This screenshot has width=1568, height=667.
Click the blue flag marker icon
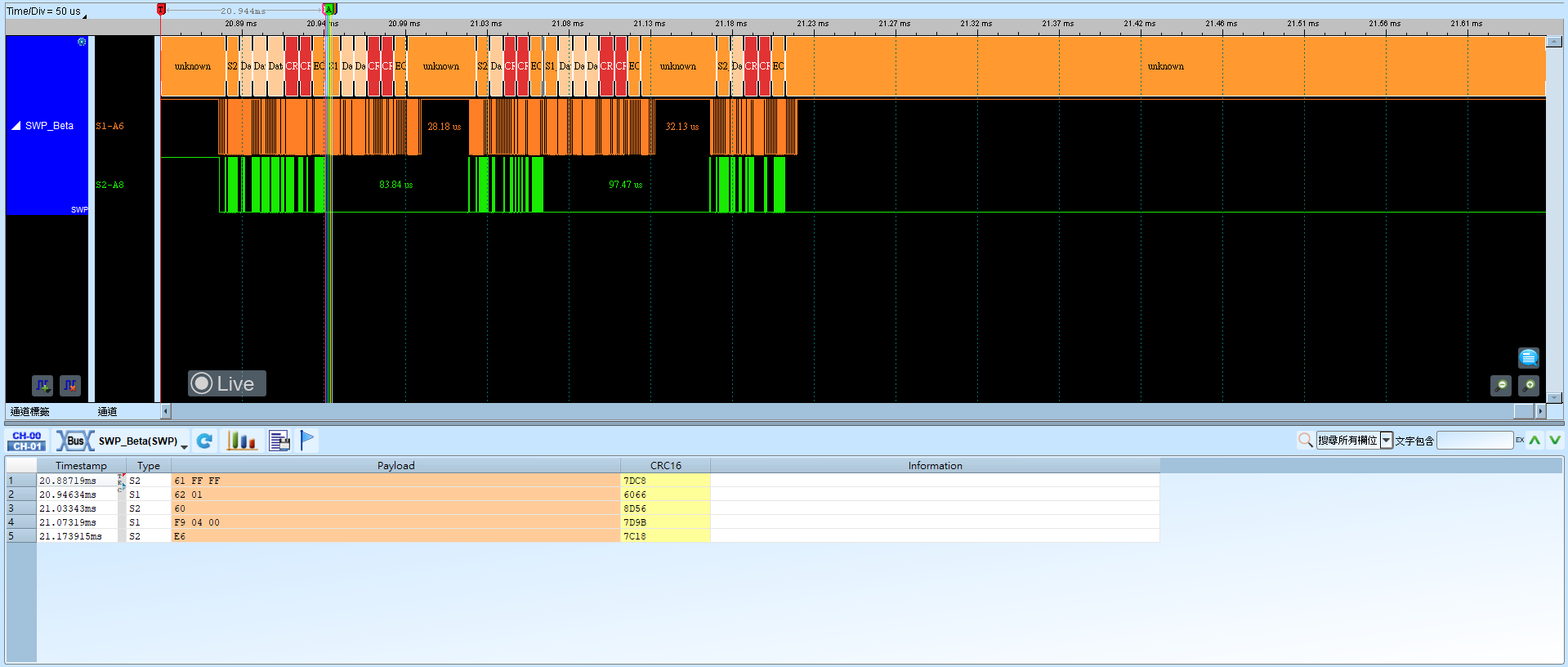307,441
